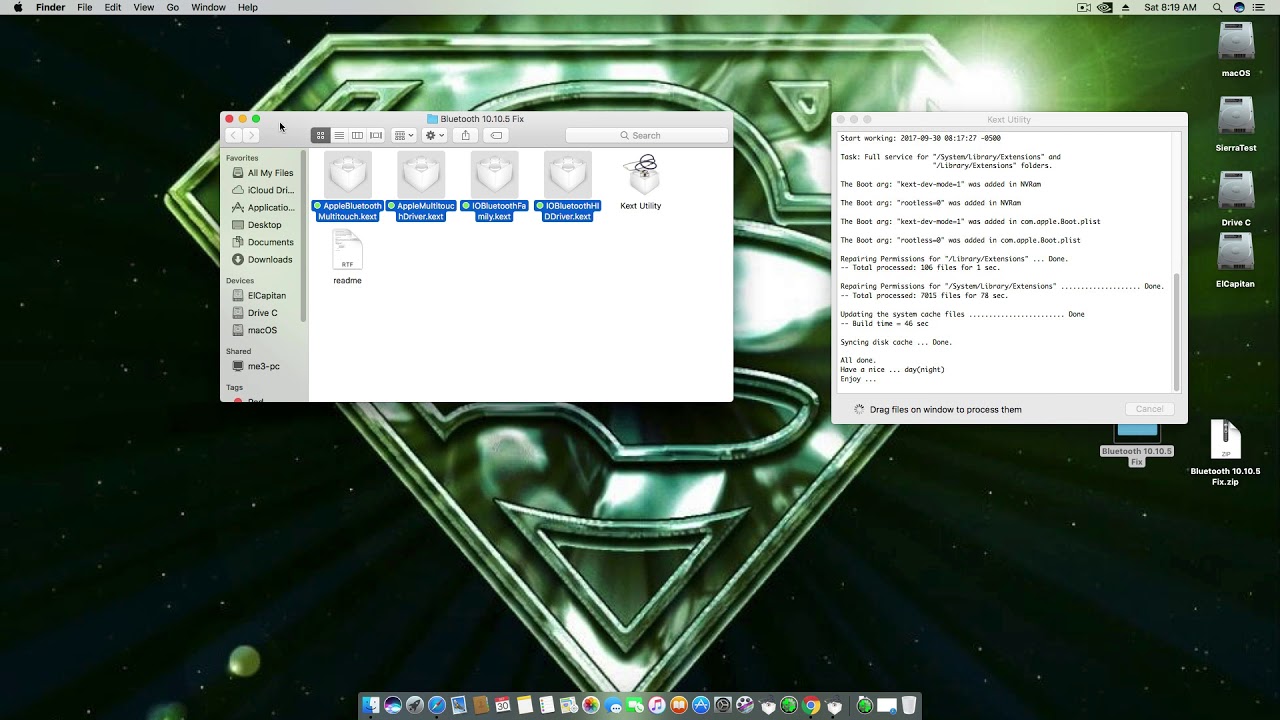Select ElCapitan drive on desktop
Viewport: 1280px width, 720px height.
(x=1236, y=259)
